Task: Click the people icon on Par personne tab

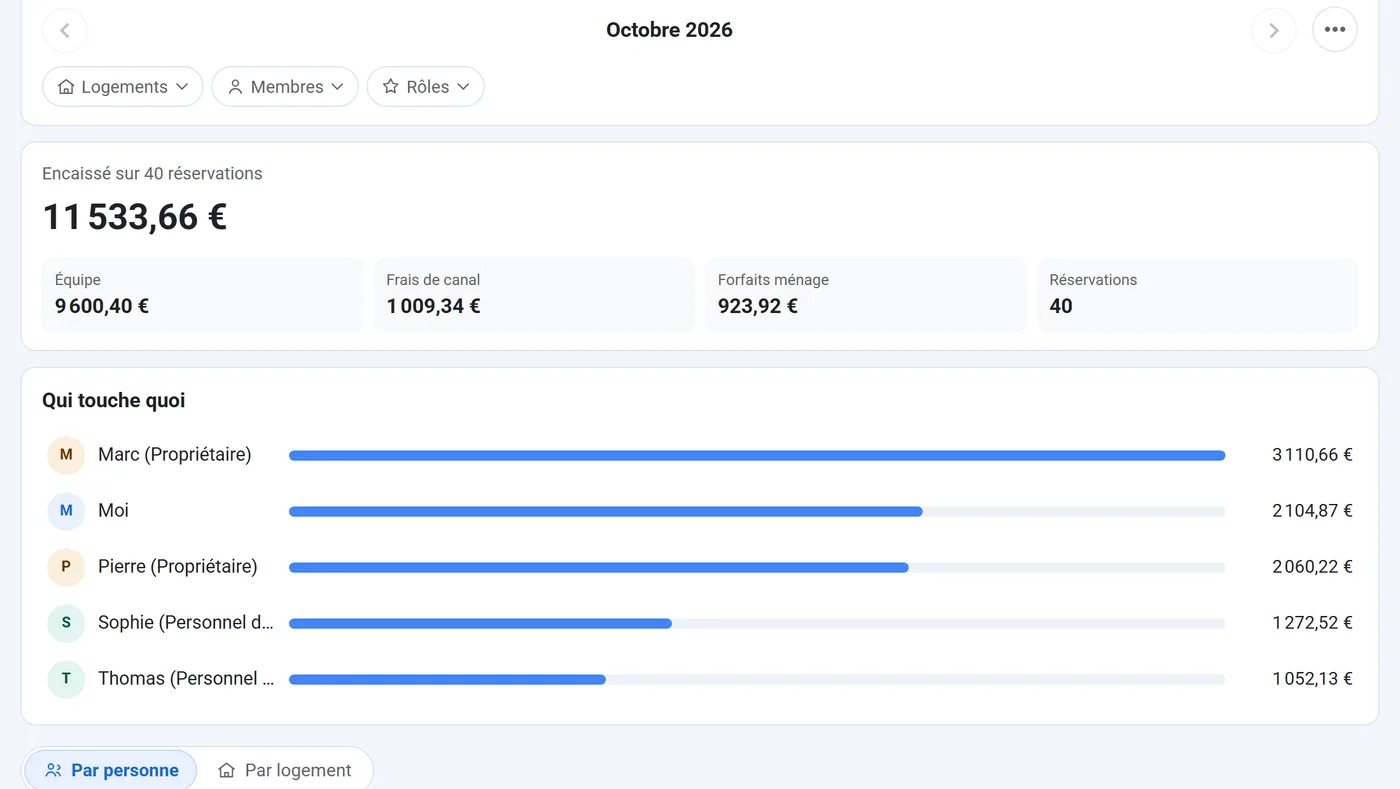Action: click(x=54, y=771)
